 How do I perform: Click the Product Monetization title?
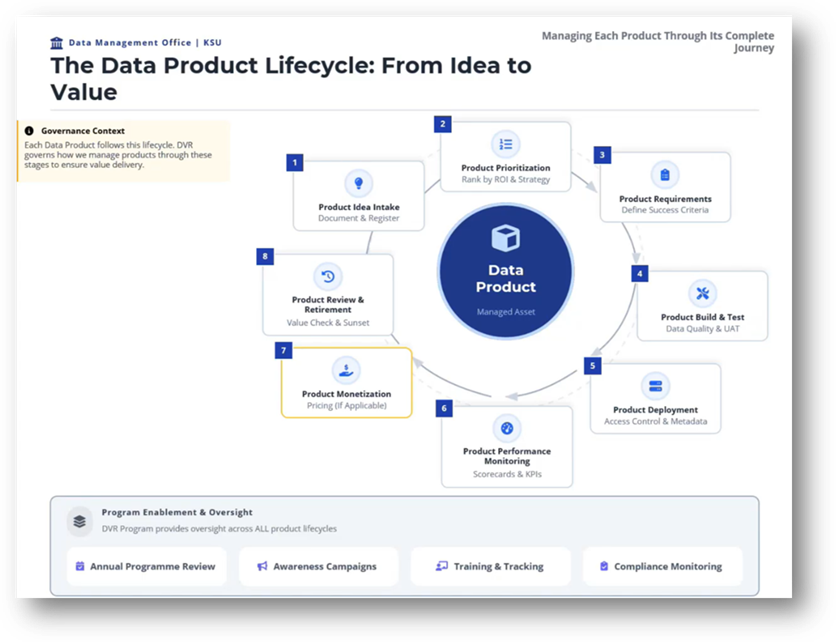tap(347, 394)
